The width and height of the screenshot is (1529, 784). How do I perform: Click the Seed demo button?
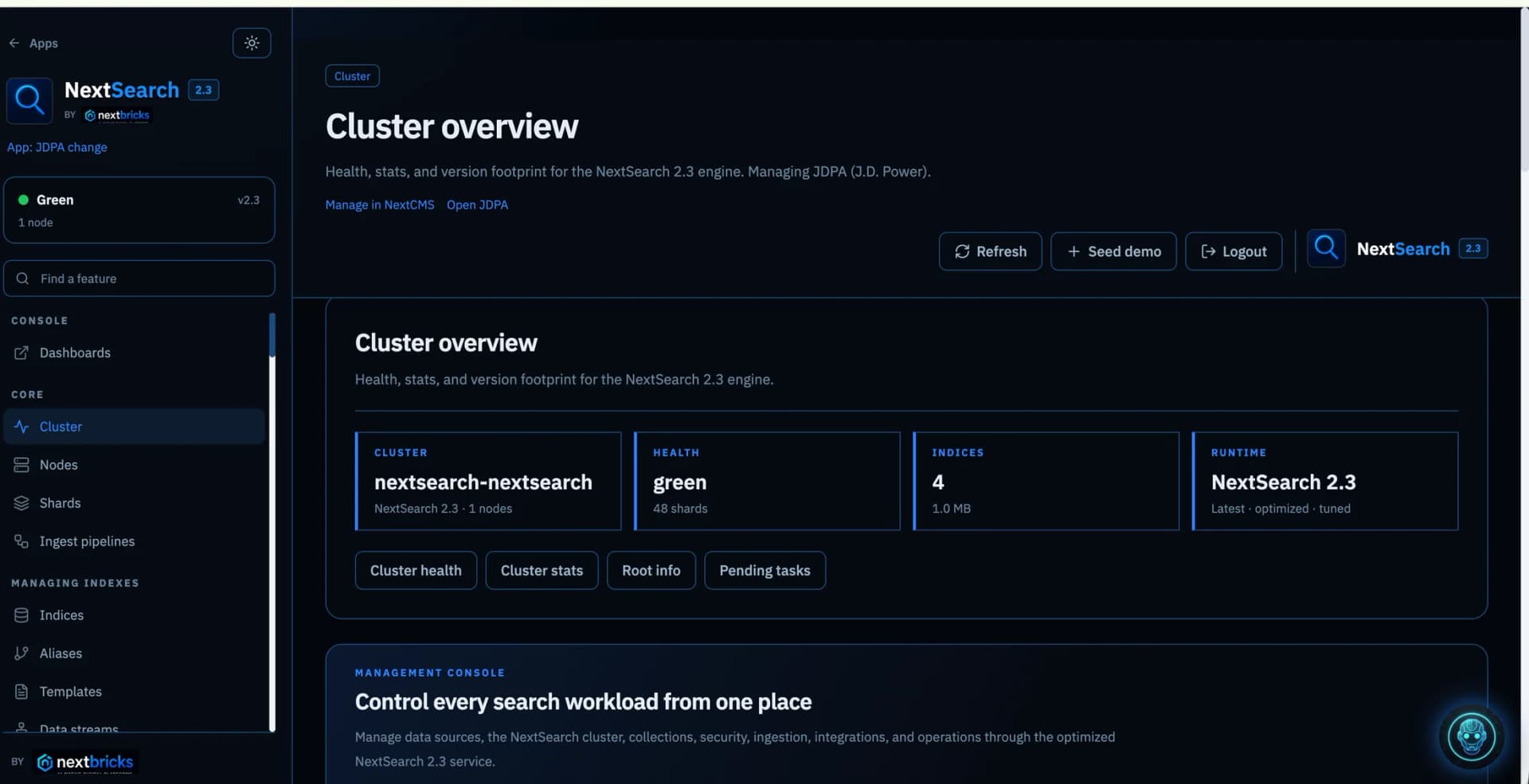pyautogui.click(x=1113, y=252)
